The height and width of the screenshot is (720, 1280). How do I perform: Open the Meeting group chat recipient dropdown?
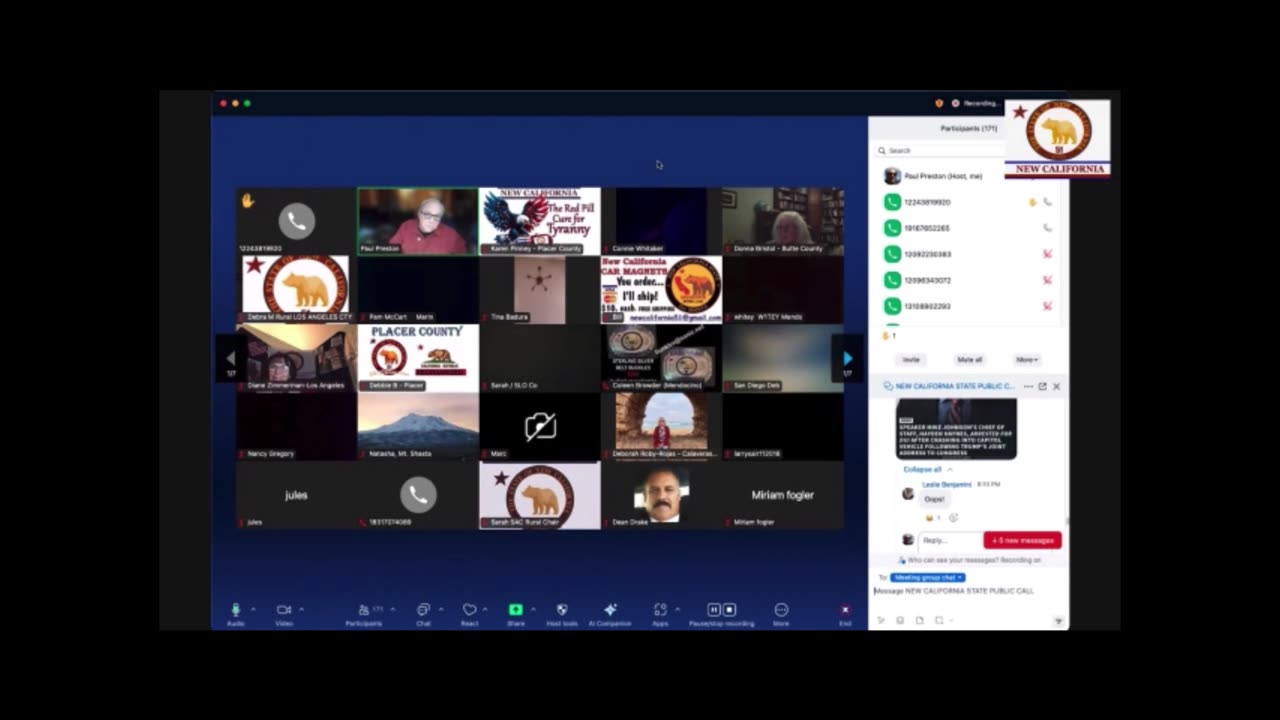[928, 577]
